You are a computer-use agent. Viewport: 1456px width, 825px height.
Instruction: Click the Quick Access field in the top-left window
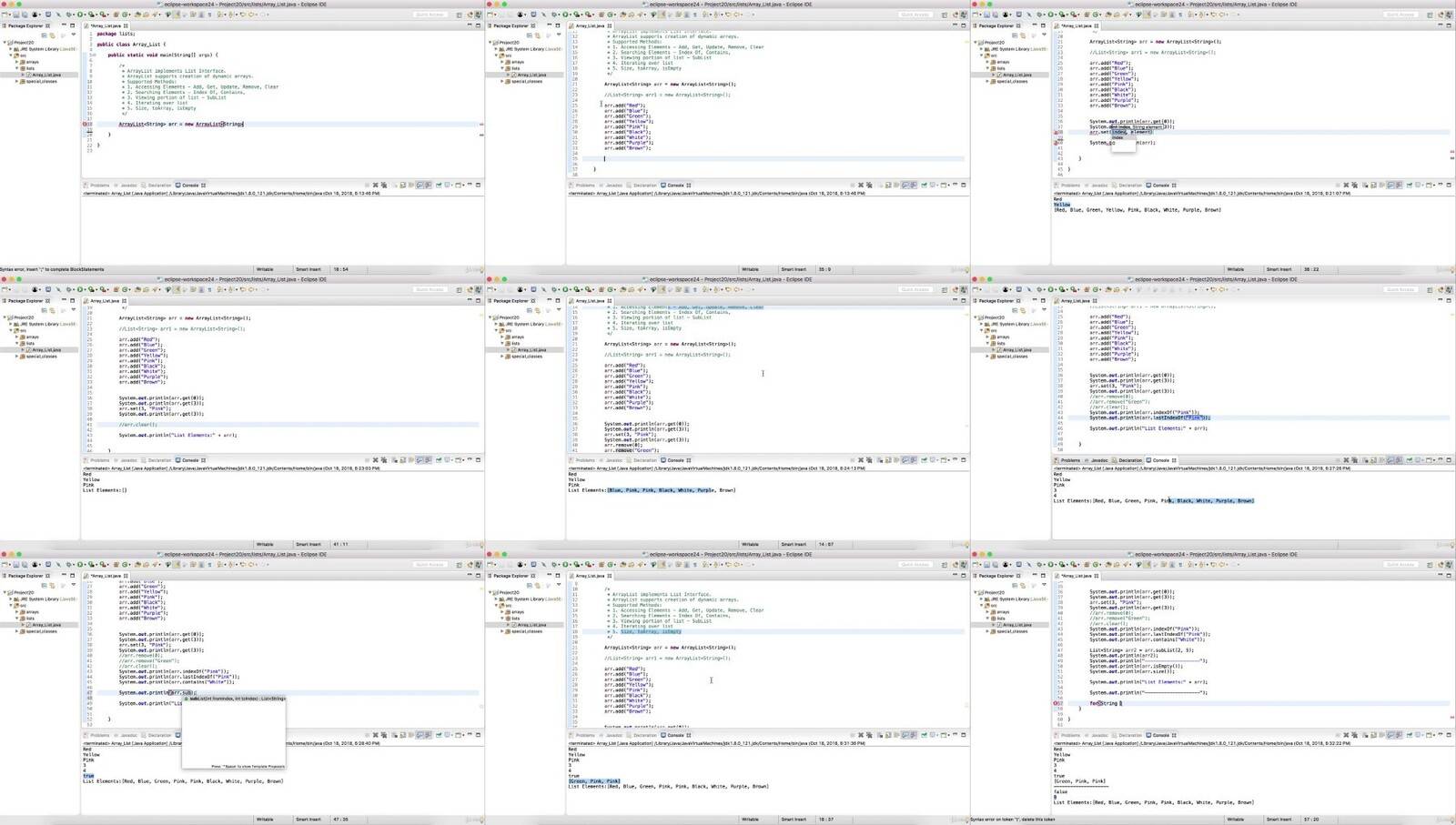(x=430, y=15)
